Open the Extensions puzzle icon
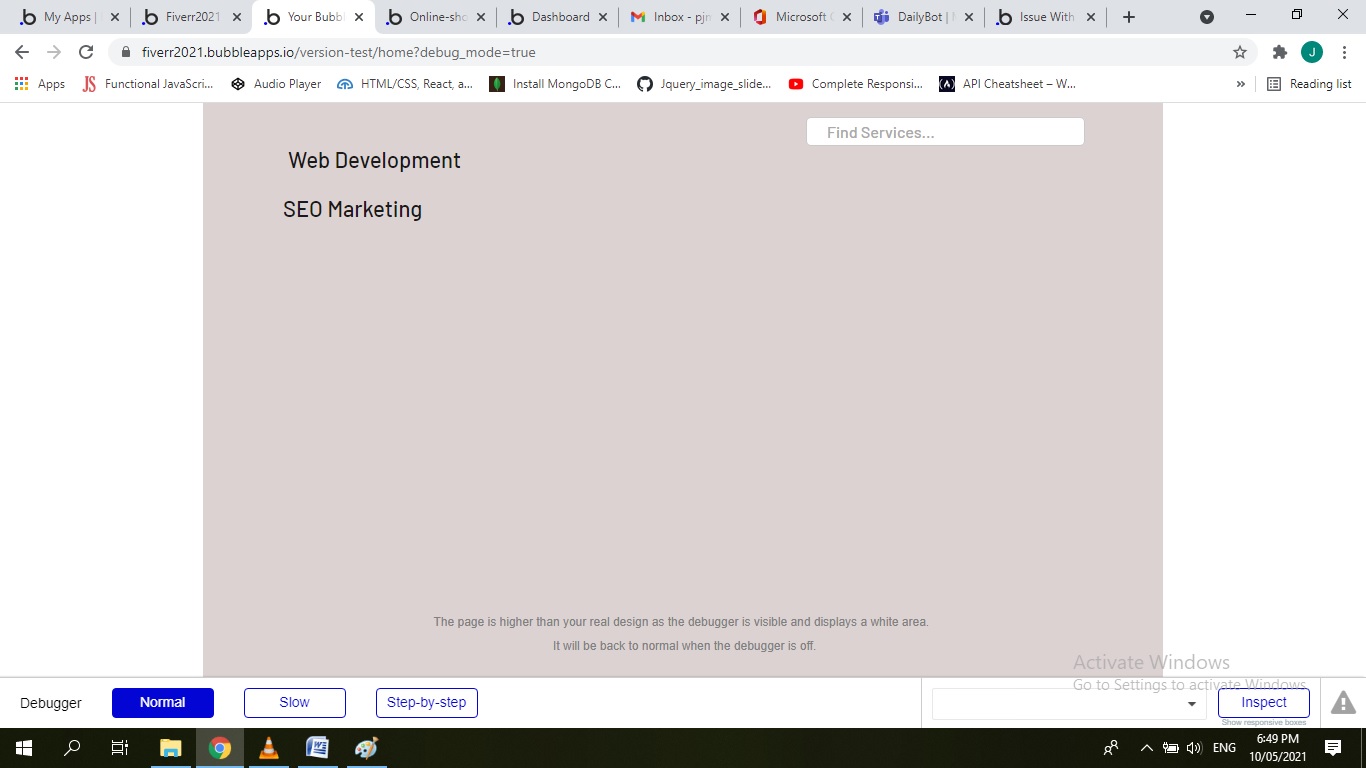Screen dimensions: 1366x768 [x=1279, y=52]
